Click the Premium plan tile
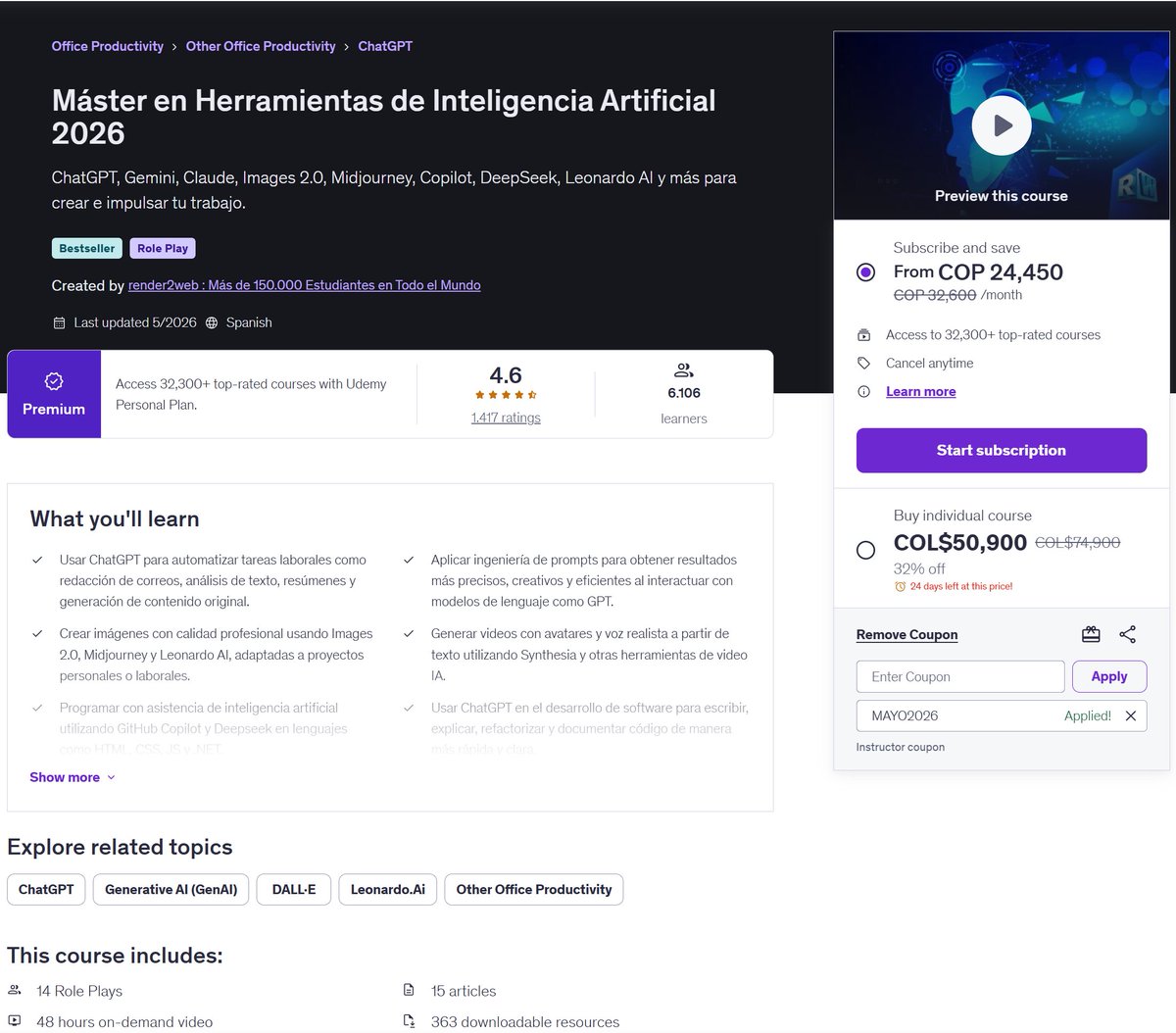The height and width of the screenshot is (1033, 1176). click(54, 394)
